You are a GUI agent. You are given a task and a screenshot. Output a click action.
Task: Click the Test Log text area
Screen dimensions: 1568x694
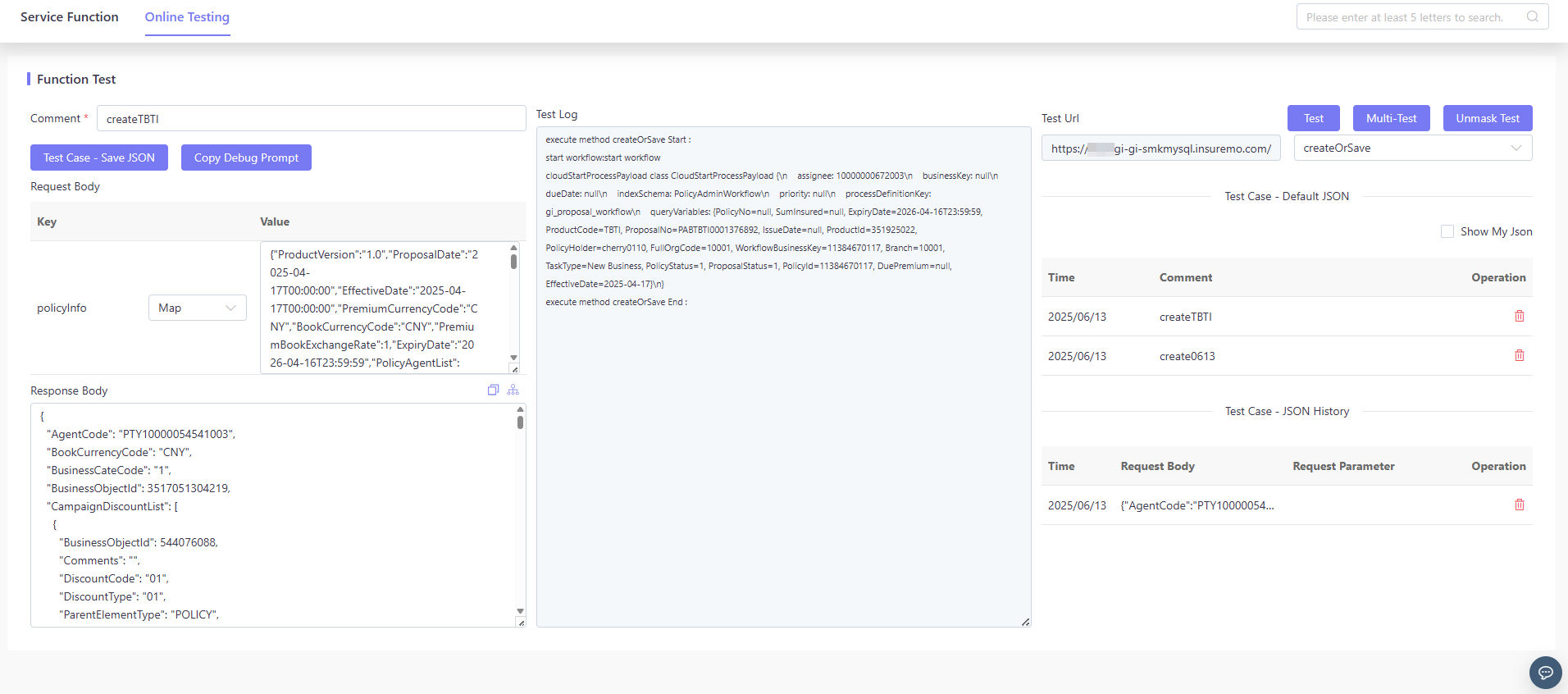tap(784, 377)
